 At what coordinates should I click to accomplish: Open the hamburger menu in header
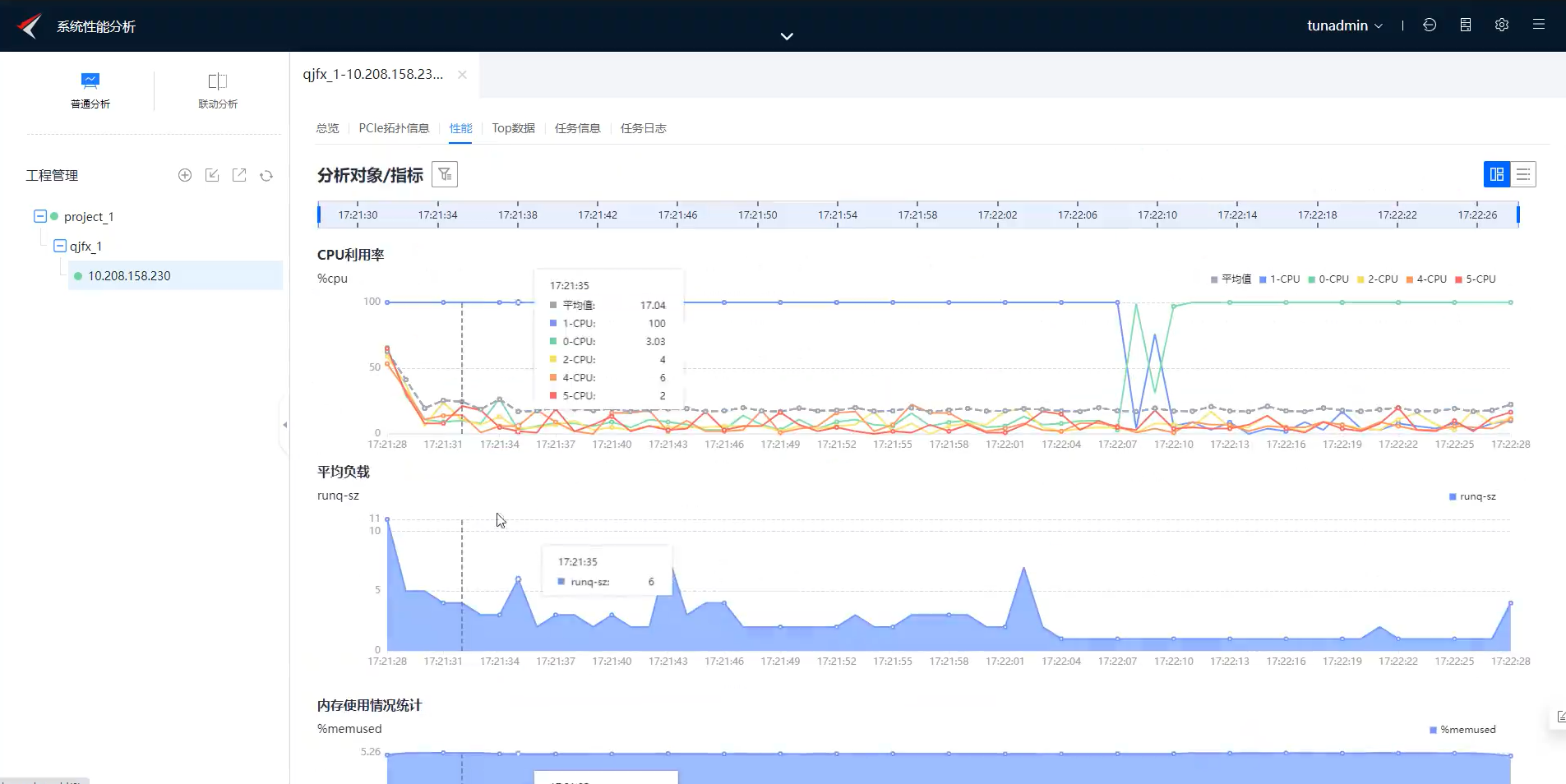[x=1539, y=25]
